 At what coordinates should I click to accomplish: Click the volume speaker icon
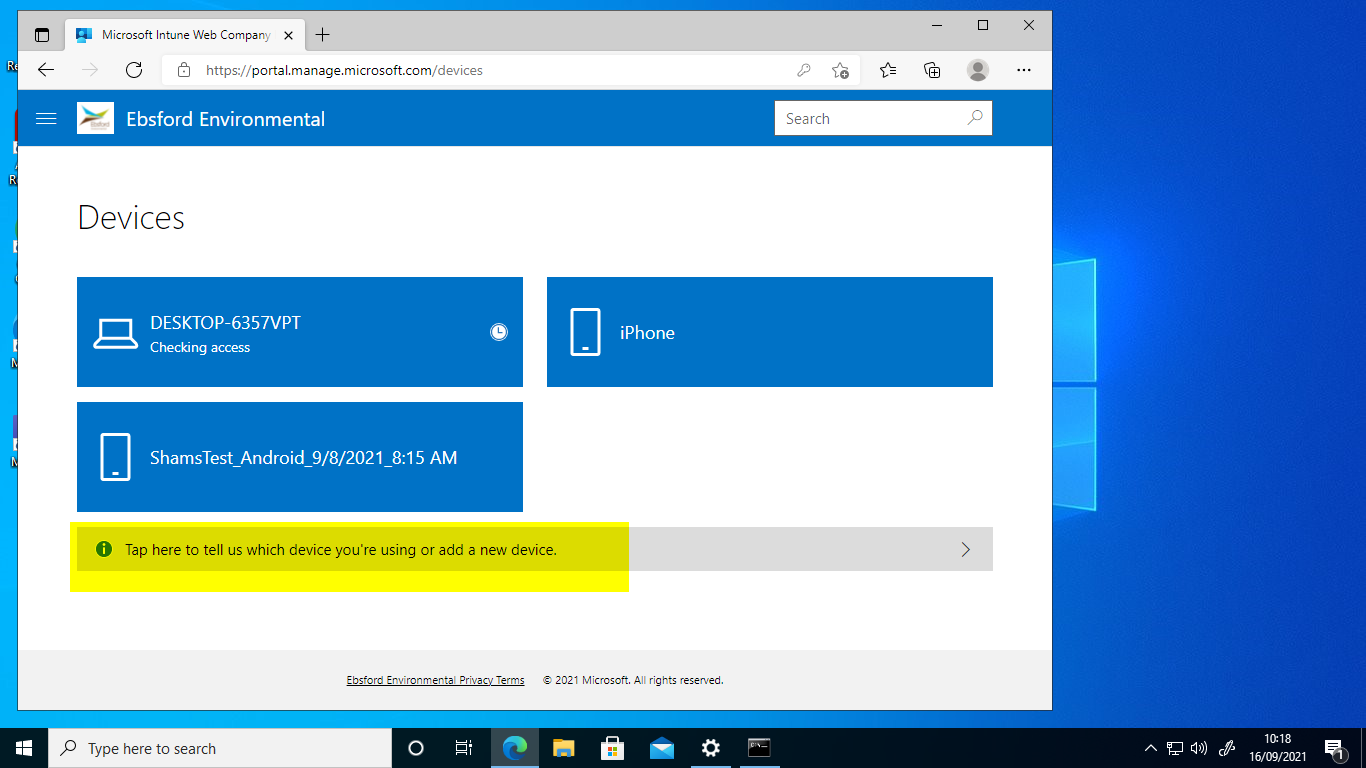tap(1199, 748)
